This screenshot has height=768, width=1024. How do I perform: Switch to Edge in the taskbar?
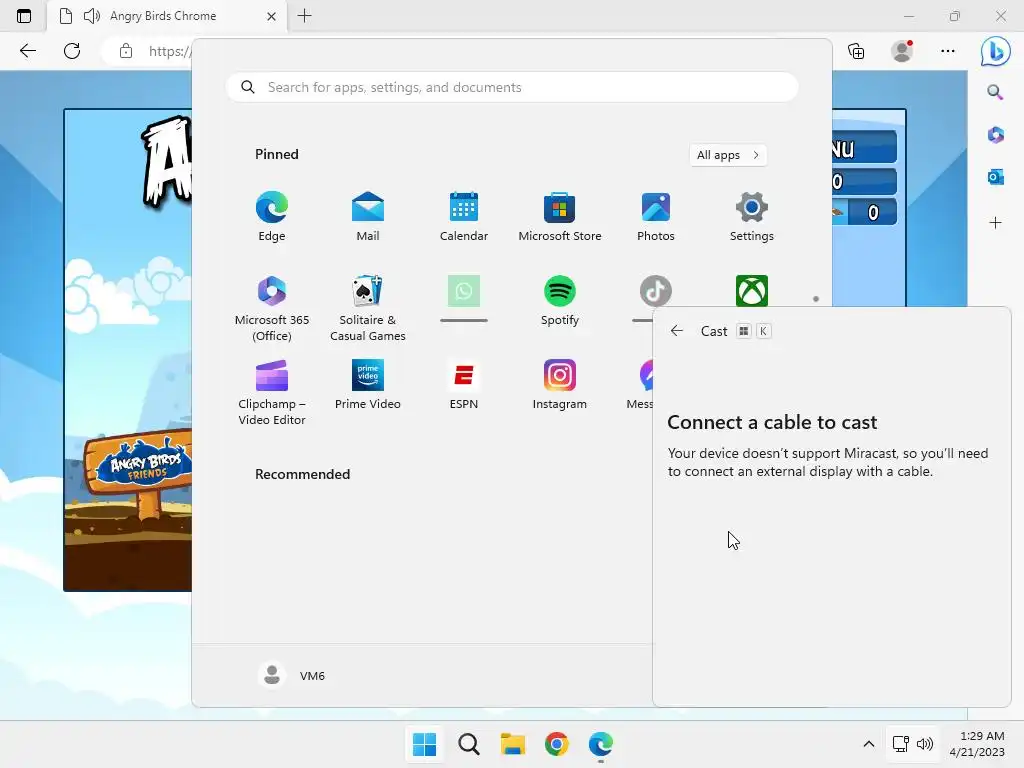click(600, 744)
